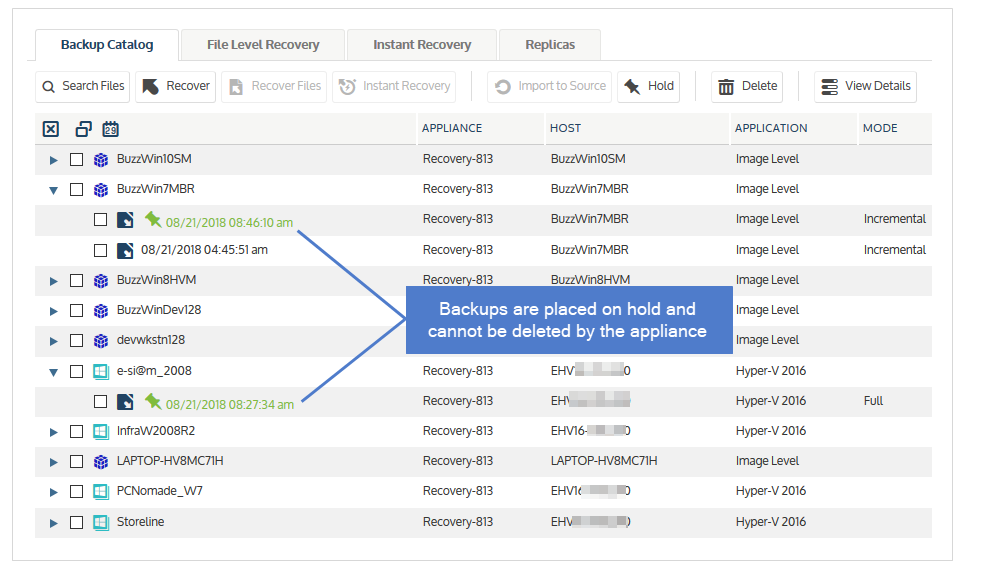Check the Storeline checkbox
Viewport: 981px width, 585px height.
76,522
